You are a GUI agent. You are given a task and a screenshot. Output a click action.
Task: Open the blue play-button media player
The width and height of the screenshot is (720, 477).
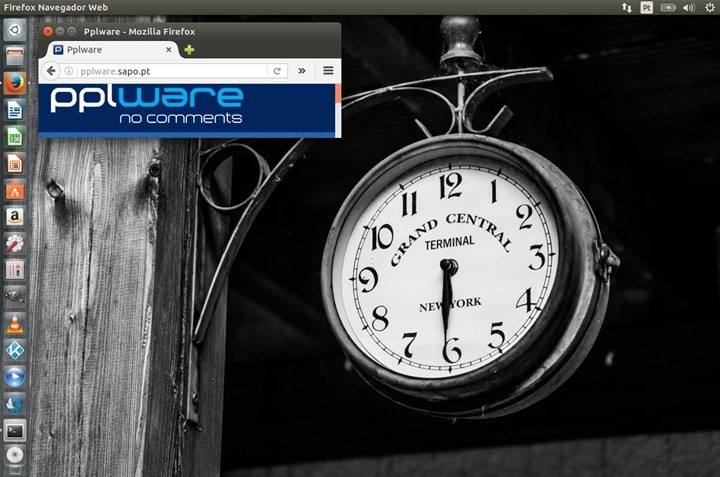tap(15, 377)
